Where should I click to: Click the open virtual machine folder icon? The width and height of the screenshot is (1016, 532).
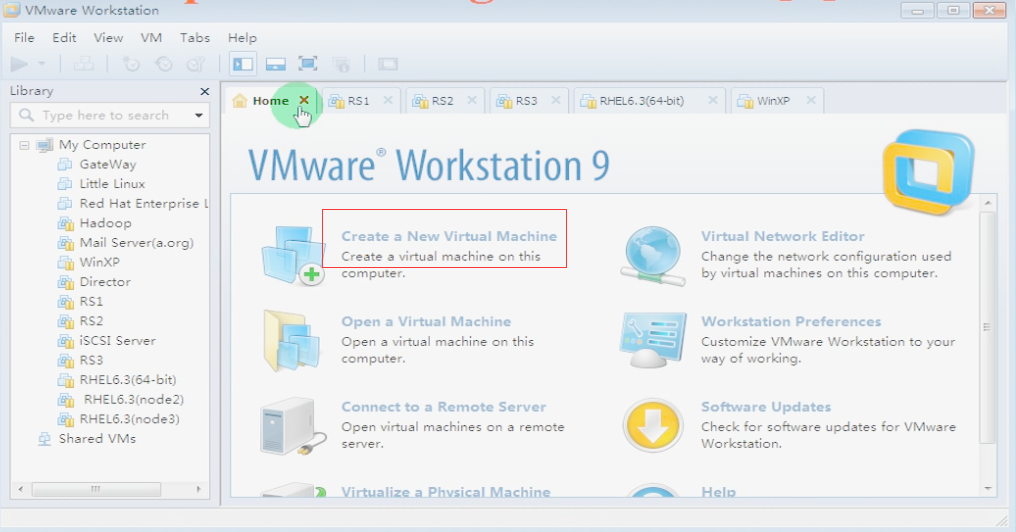coord(293,340)
